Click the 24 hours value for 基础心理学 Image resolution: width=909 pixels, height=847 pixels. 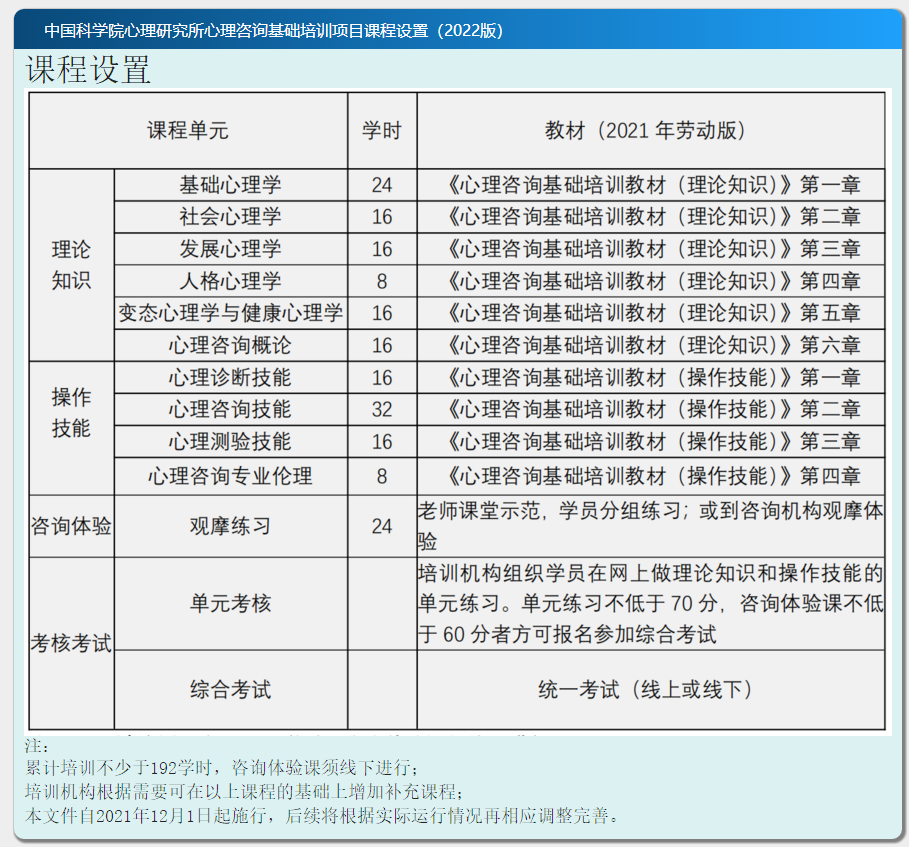tap(382, 185)
